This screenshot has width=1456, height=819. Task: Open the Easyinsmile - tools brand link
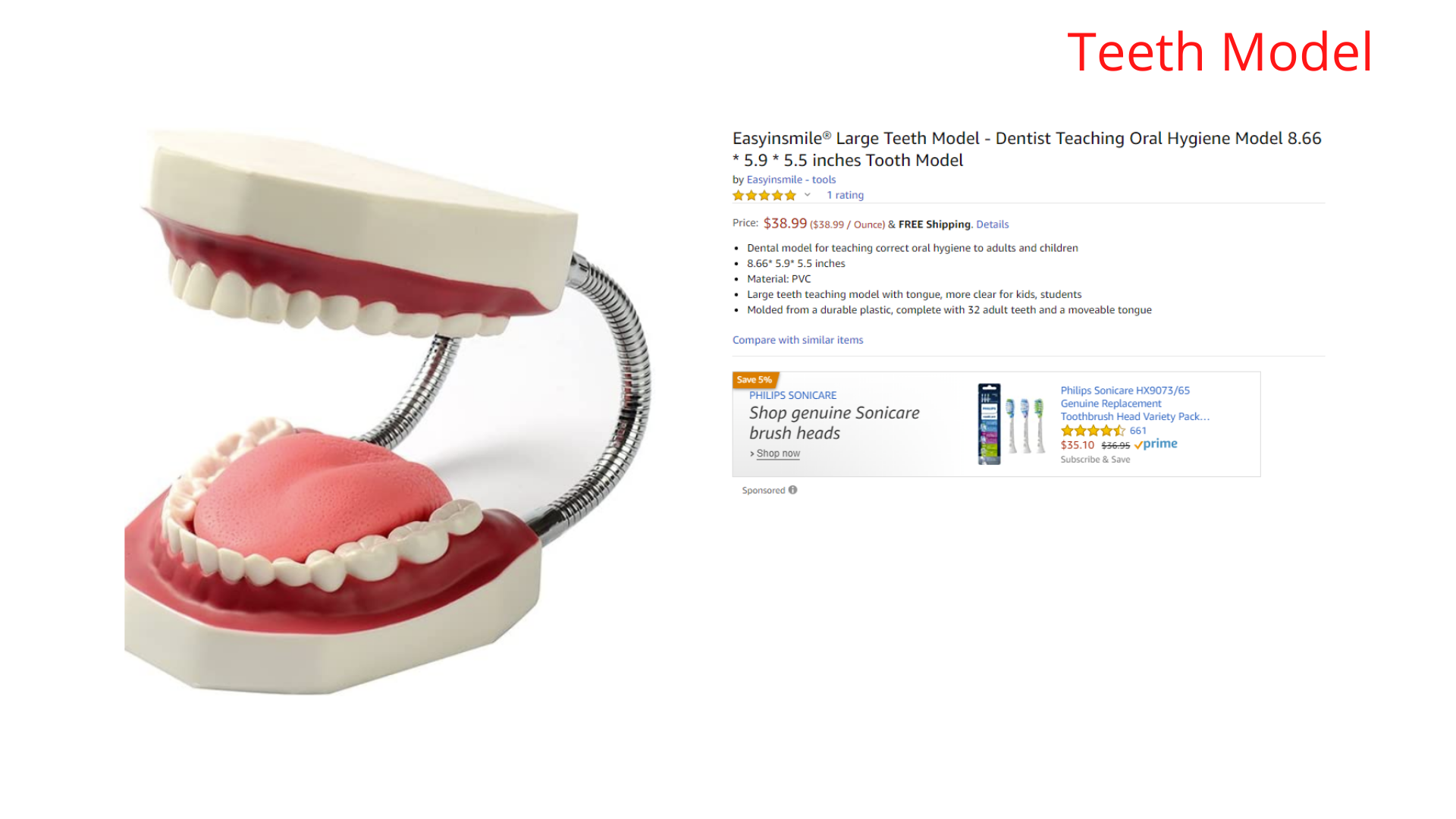[x=791, y=180]
